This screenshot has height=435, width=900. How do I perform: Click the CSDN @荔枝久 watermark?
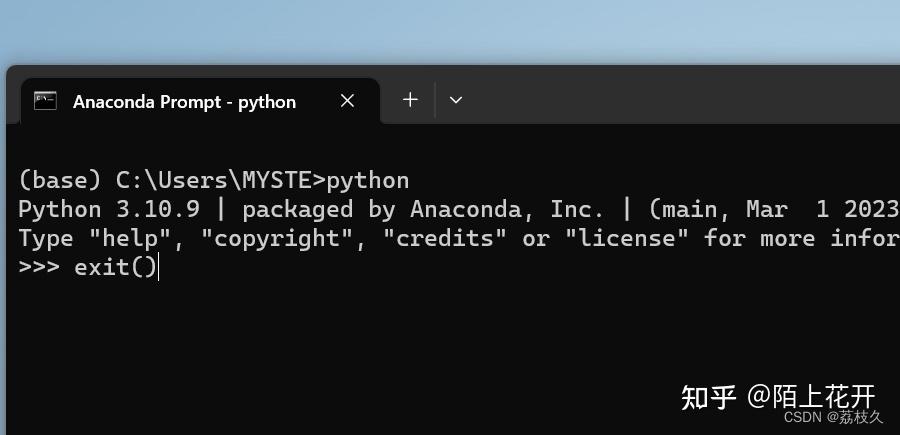[x=833, y=417]
